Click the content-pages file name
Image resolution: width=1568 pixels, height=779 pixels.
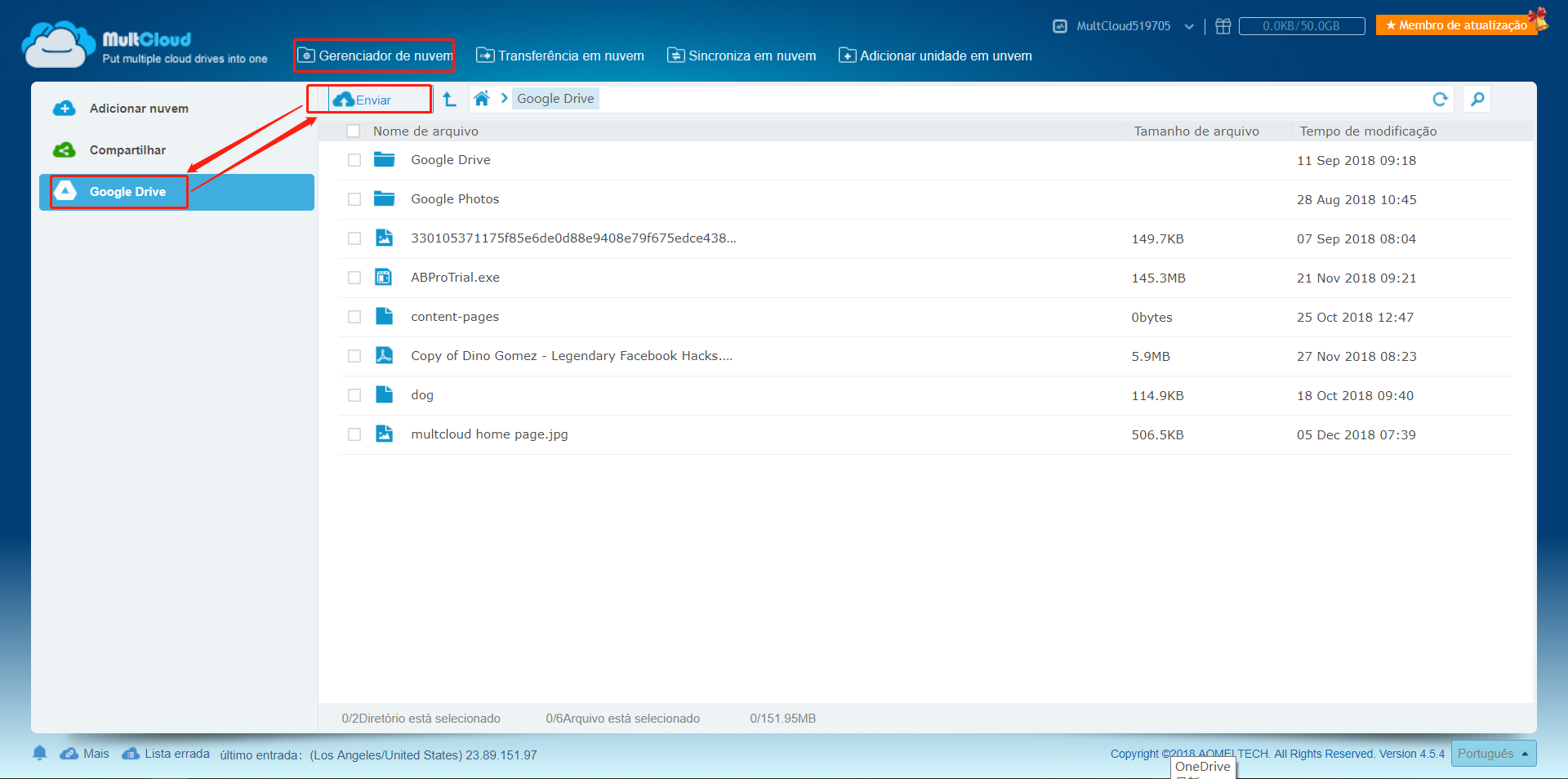[455, 317]
